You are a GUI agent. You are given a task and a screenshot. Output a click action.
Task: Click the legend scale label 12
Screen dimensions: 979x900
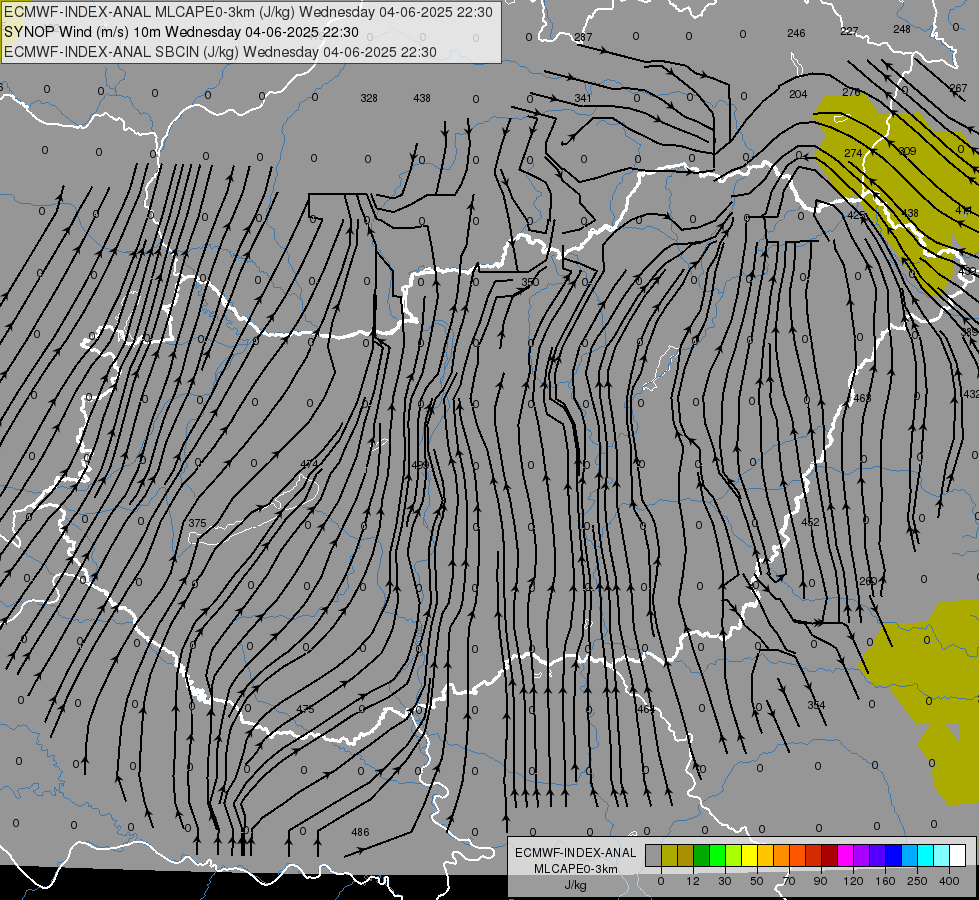[x=692, y=881]
